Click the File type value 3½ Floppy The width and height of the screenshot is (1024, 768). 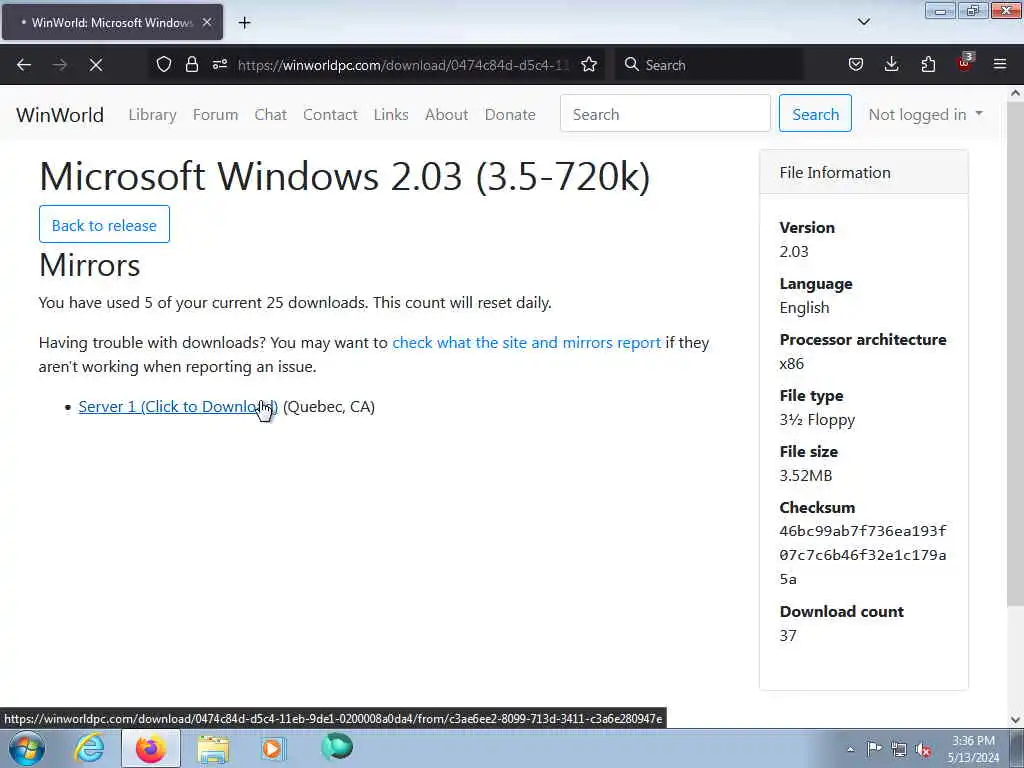tap(817, 420)
